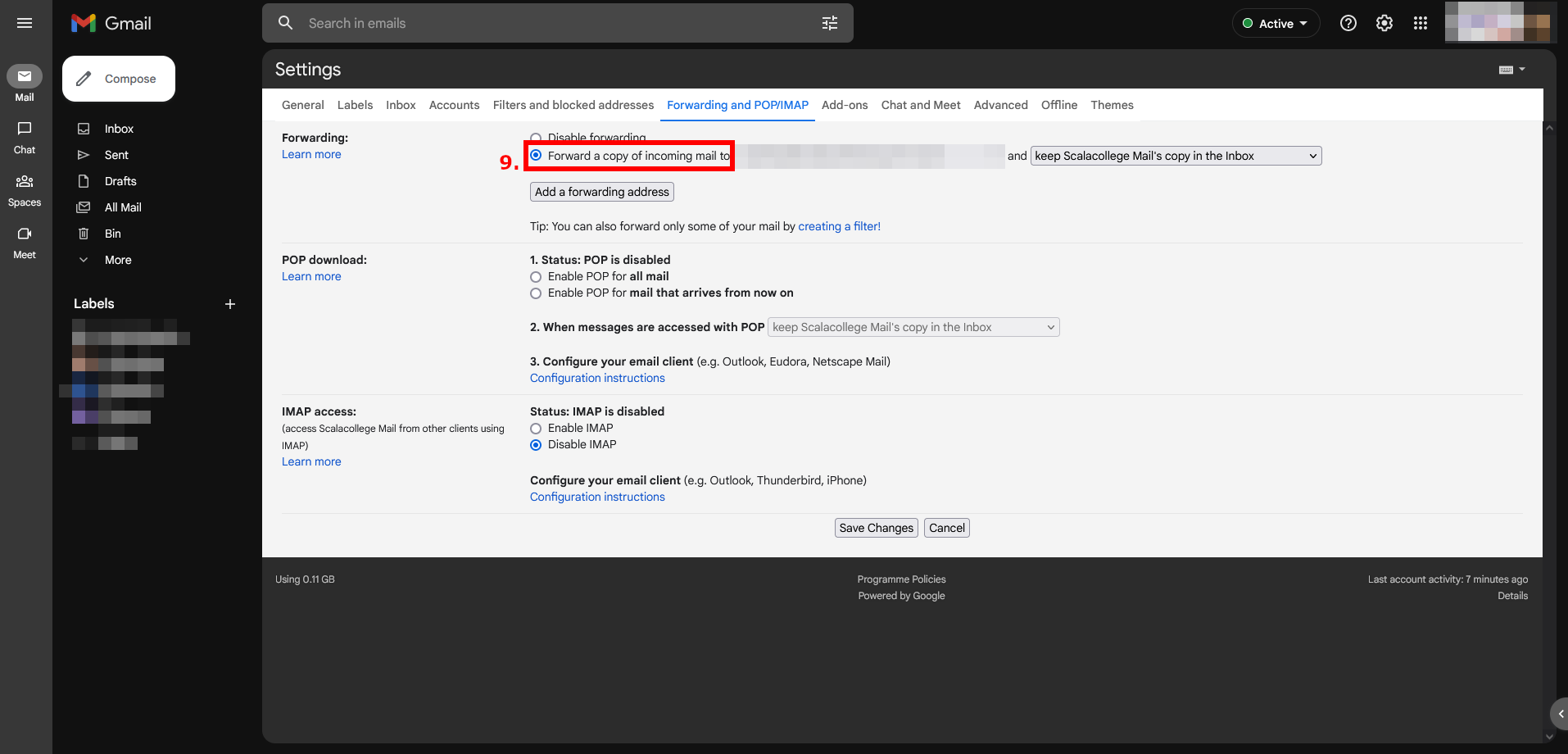Click the Gmail logo
1568x754 pixels.
point(111,23)
